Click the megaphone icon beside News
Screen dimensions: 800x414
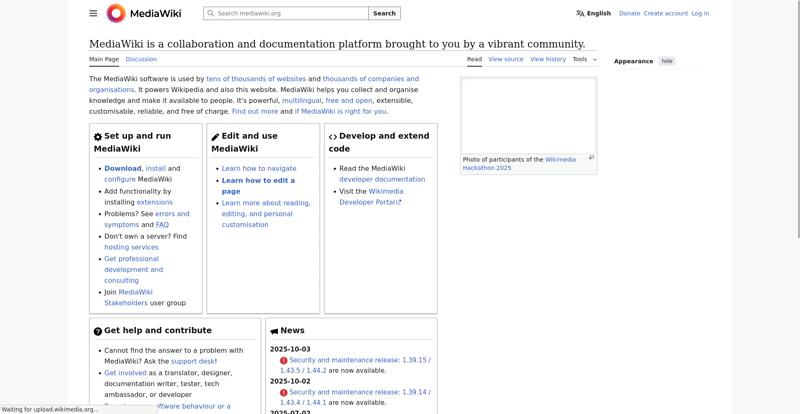point(274,331)
